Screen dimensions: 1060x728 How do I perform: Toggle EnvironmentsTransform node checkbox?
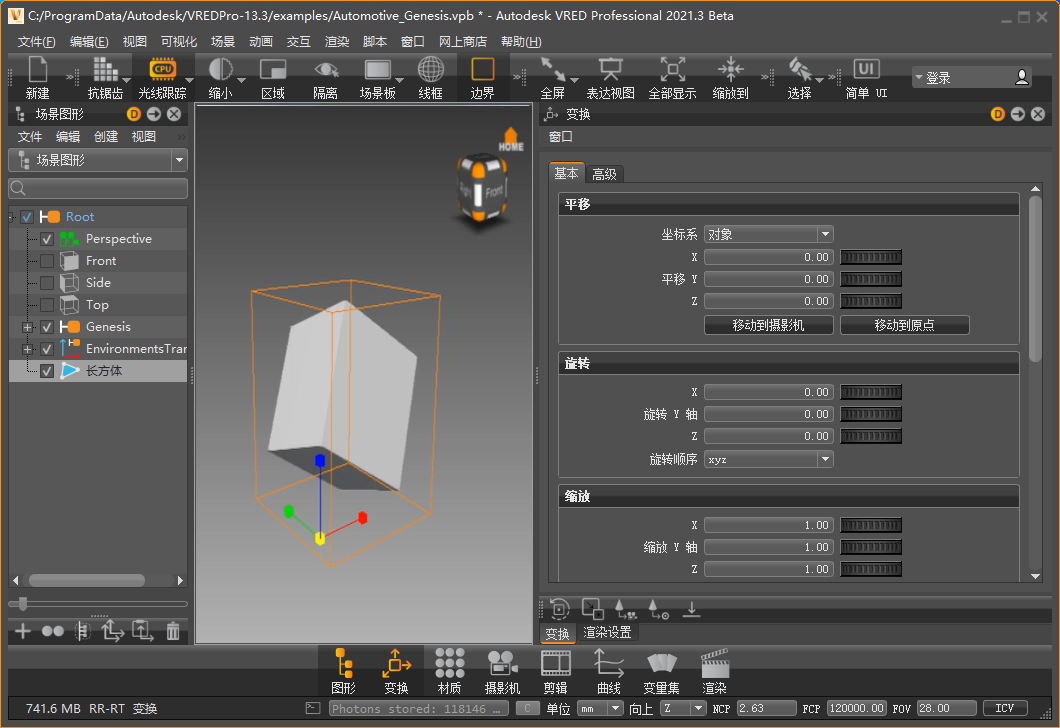click(x=47, y=349)
